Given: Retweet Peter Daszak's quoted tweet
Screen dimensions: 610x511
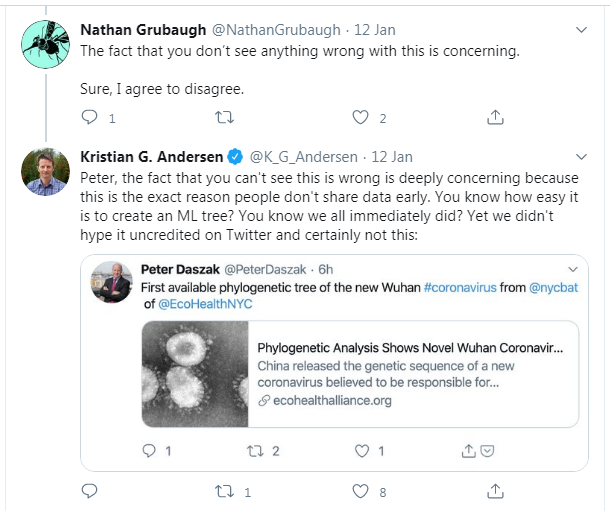Looking at the screenshot, I should coord(254,451).
